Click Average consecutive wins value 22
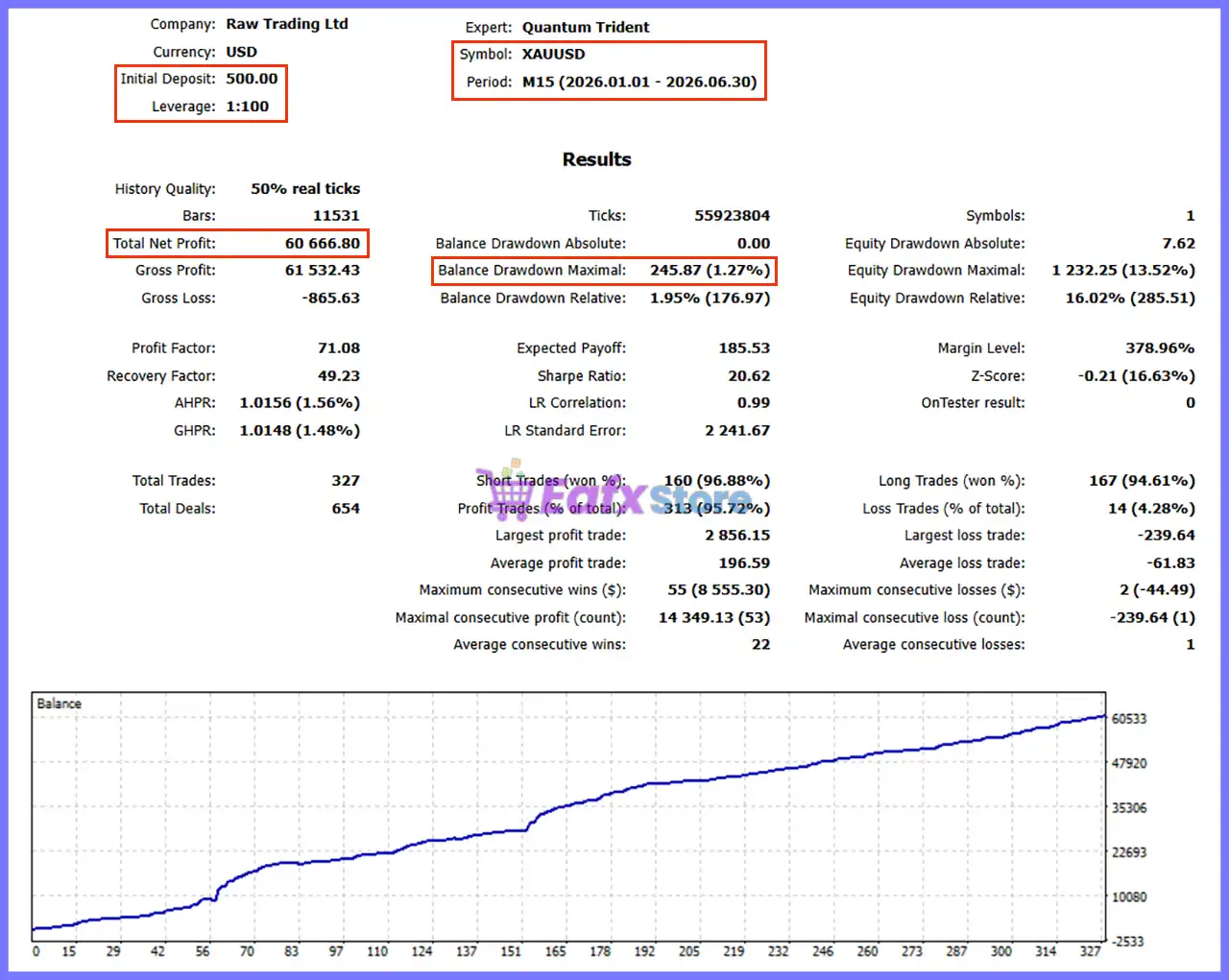The image size is (1229, 980). click(760, 645)
